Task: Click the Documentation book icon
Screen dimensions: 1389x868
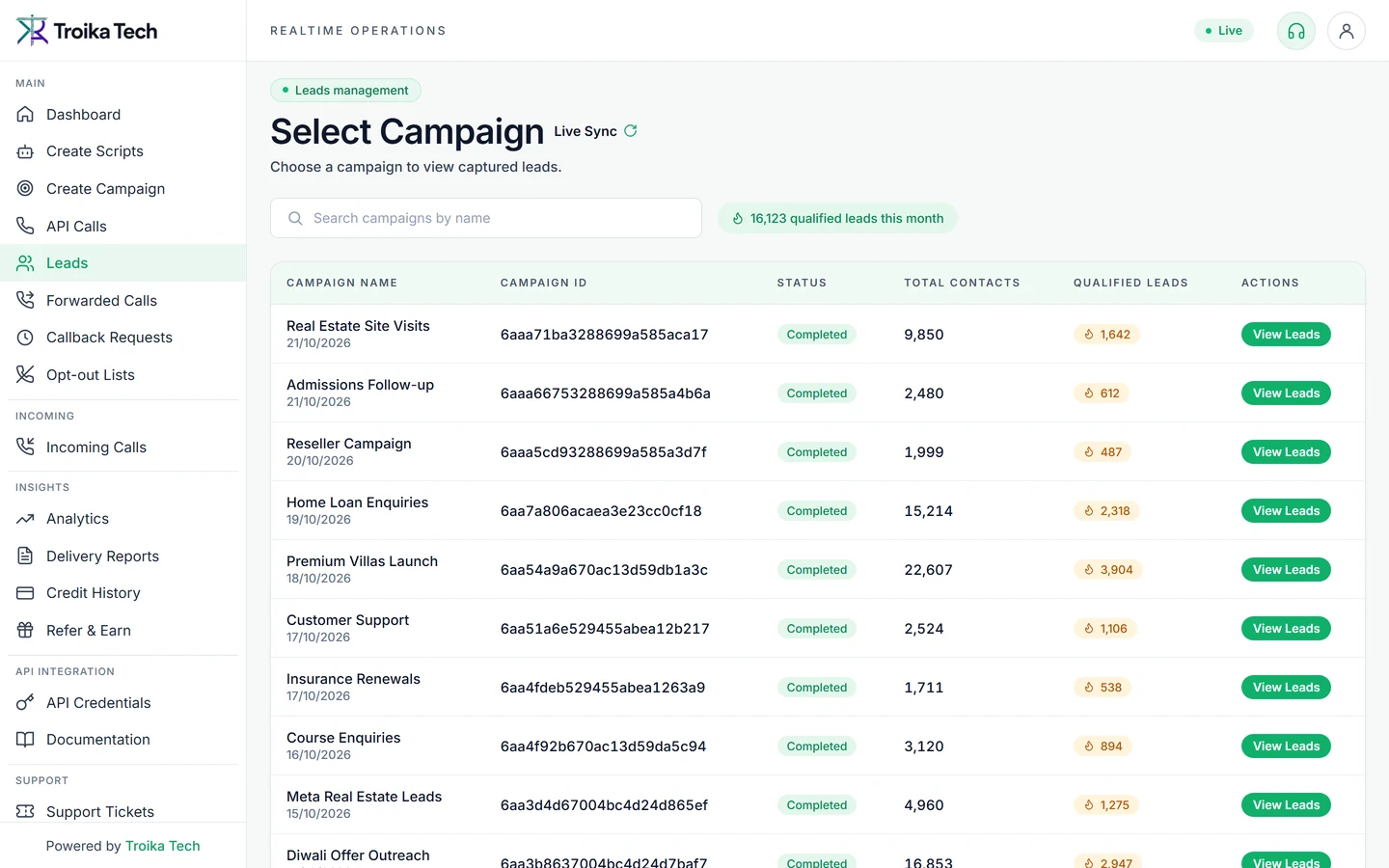Action: pos(25,740)
